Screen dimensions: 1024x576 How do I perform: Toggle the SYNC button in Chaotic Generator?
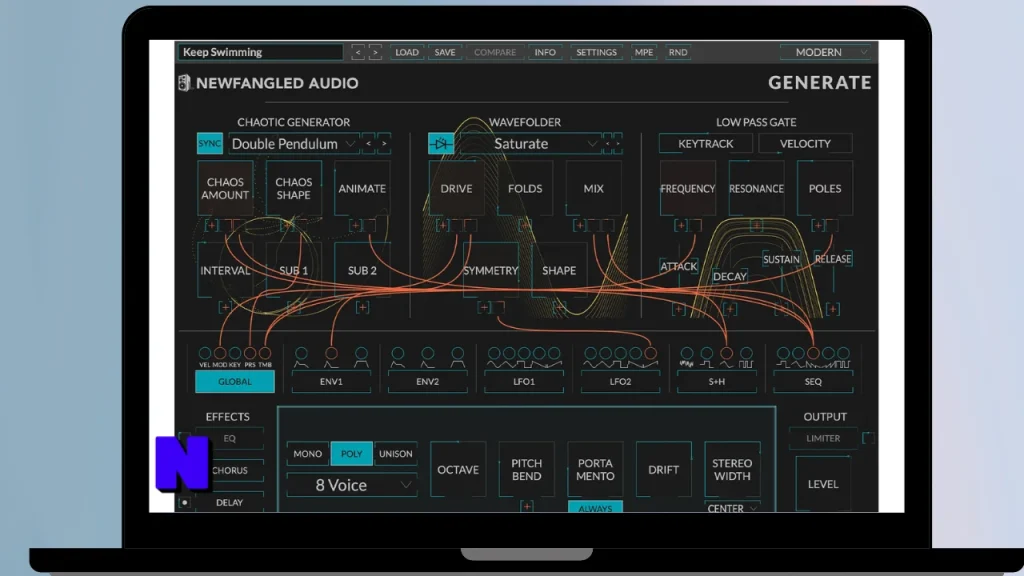[x=210, y=144]
